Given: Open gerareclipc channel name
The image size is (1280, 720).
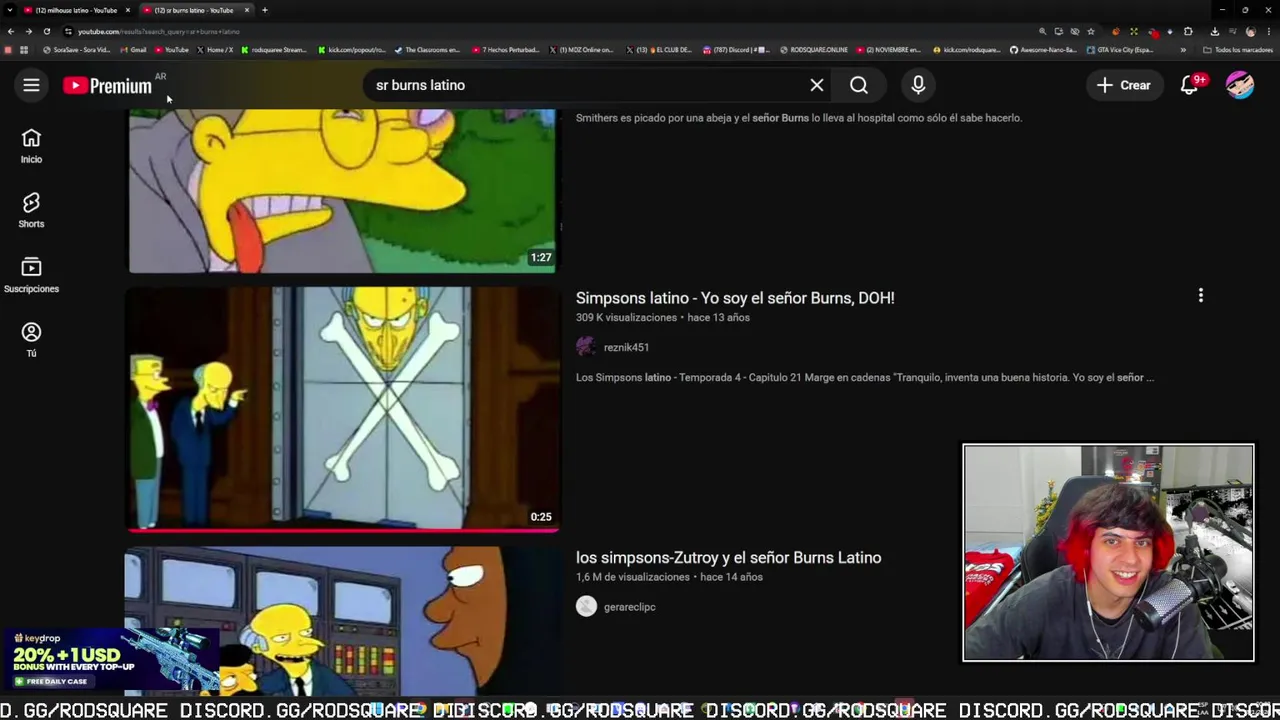Looking at the screenshot, I should [629, 607].
